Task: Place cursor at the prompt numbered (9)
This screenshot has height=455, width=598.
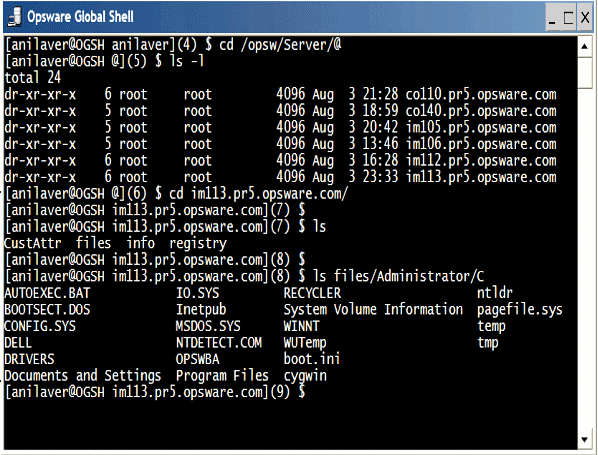Action: [x=313, y=392]
